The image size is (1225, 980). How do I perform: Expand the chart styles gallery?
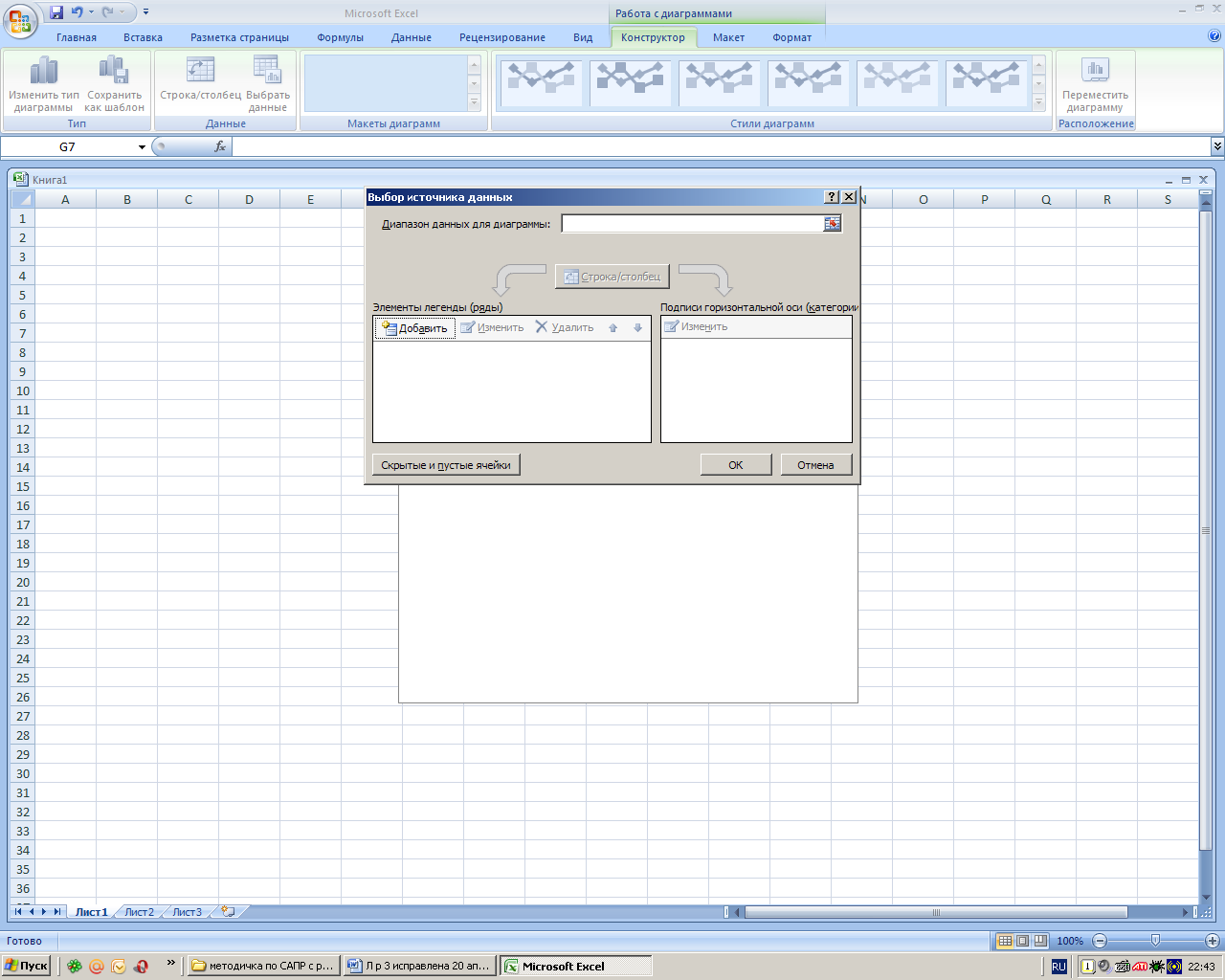click(1039, 101)
